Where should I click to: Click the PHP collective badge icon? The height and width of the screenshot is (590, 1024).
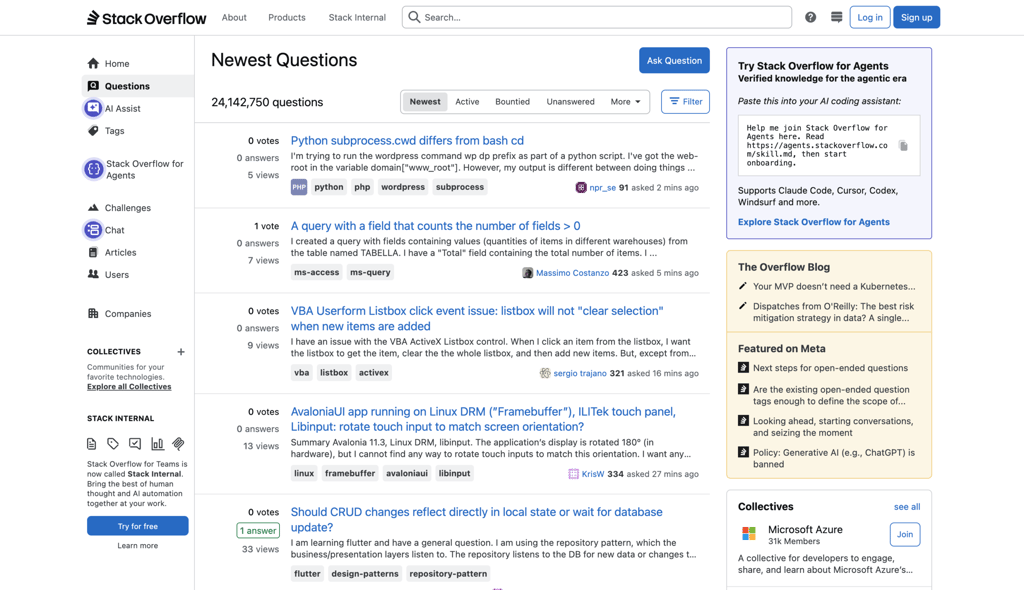[298, 187]
